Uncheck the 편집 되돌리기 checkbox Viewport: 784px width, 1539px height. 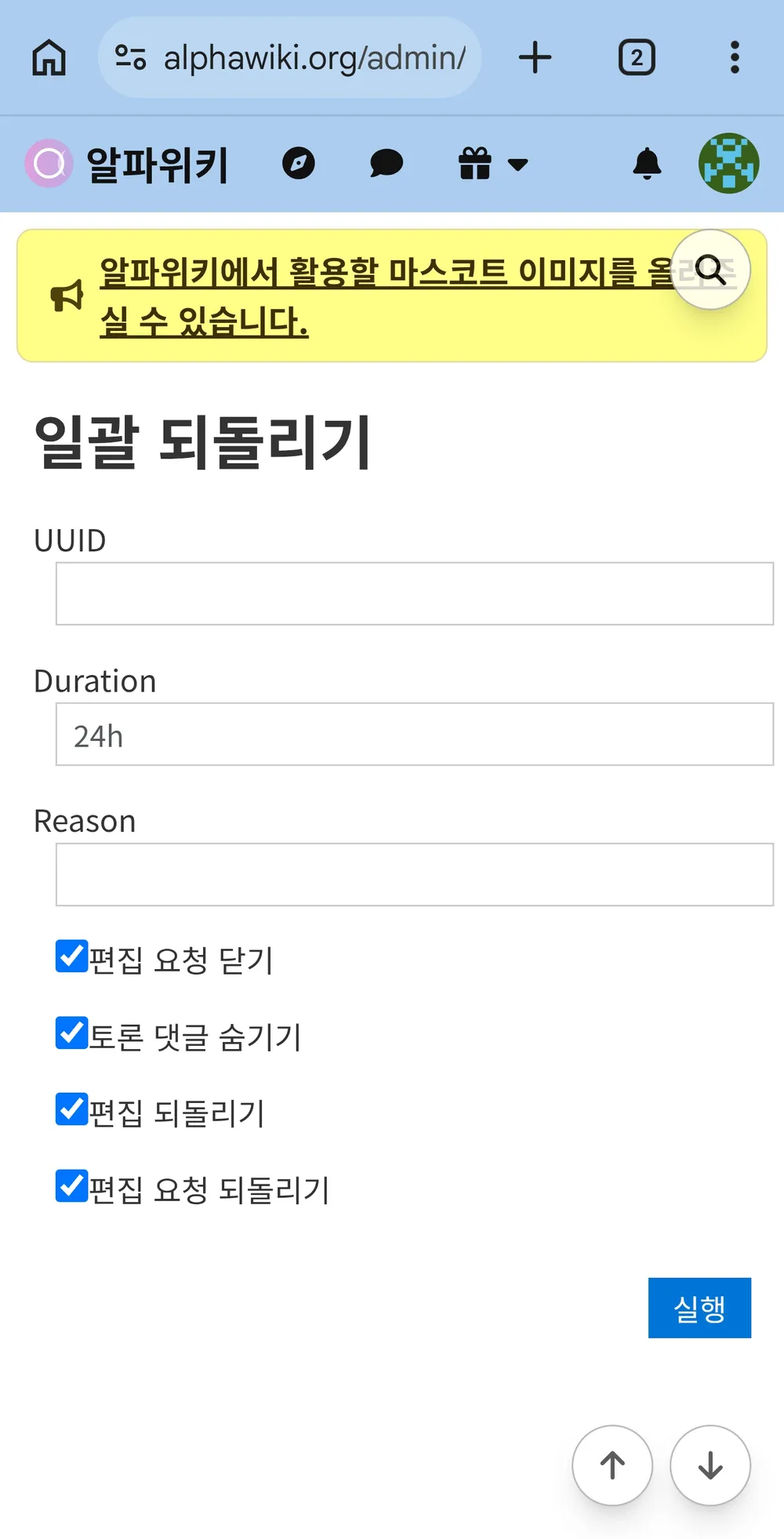[x=71, y=1109]
